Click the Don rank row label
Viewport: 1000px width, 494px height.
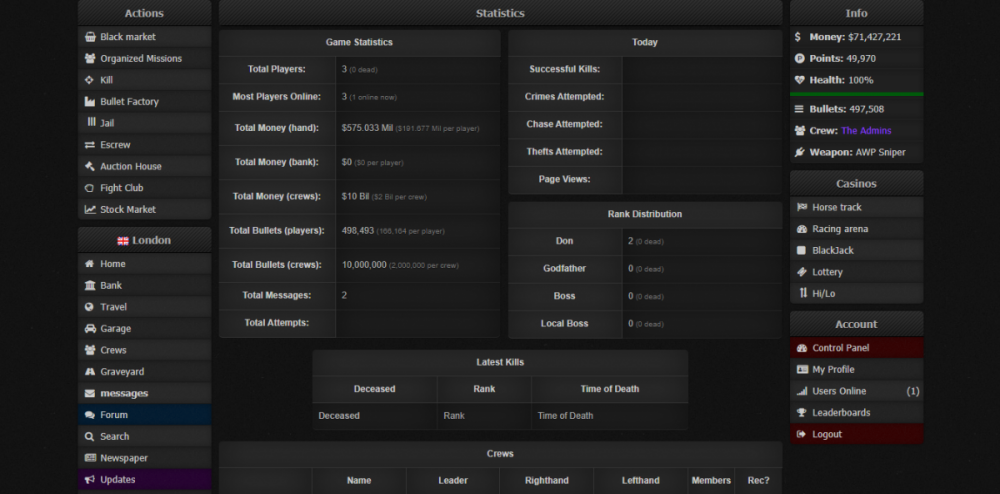(564, 241)
